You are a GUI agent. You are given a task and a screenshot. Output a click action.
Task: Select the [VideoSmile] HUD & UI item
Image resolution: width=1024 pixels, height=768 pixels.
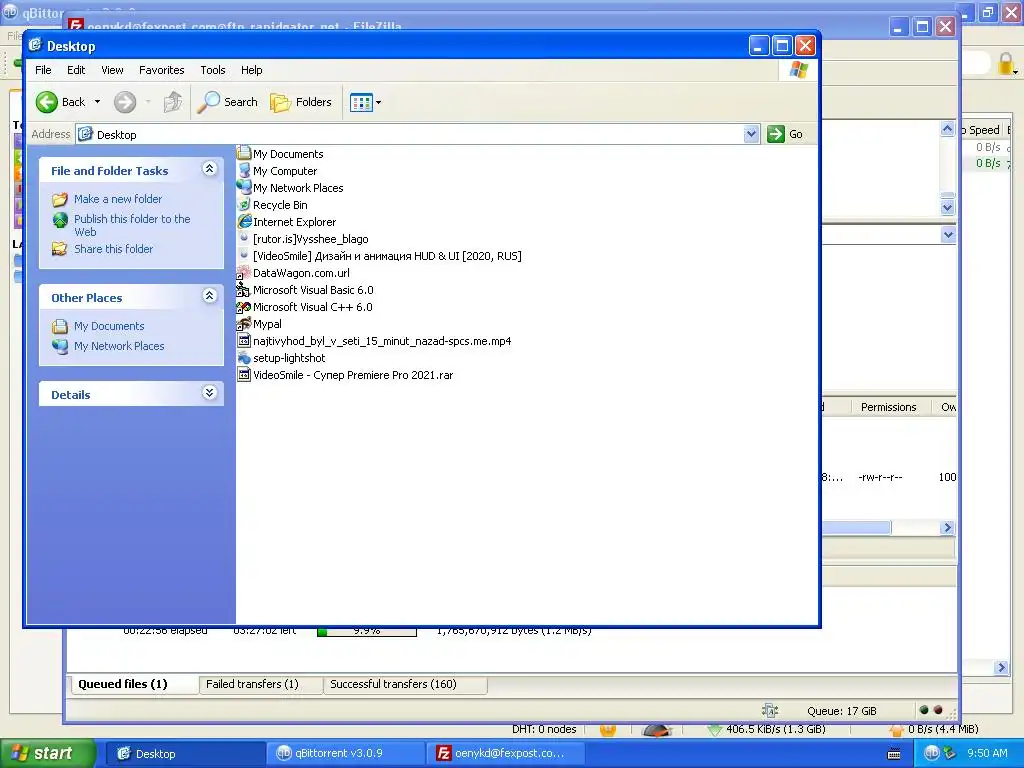[x=387, y=256]
